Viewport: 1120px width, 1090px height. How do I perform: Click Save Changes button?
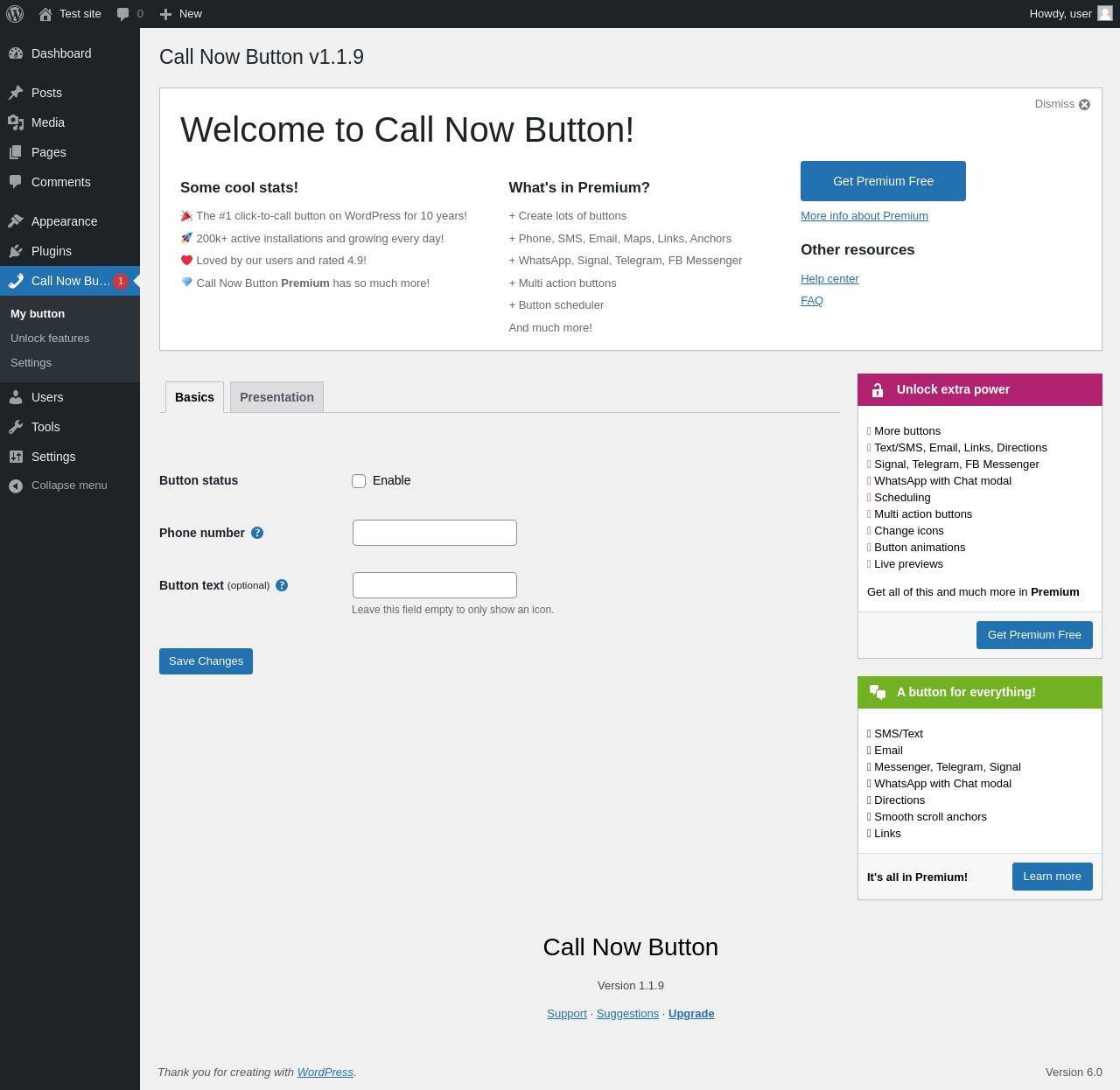pos(206,661)
